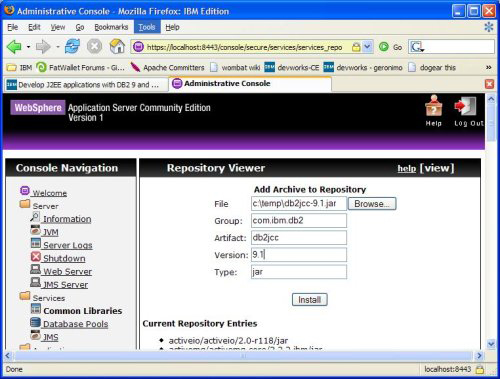Select the Administrative Console tab

250,84
